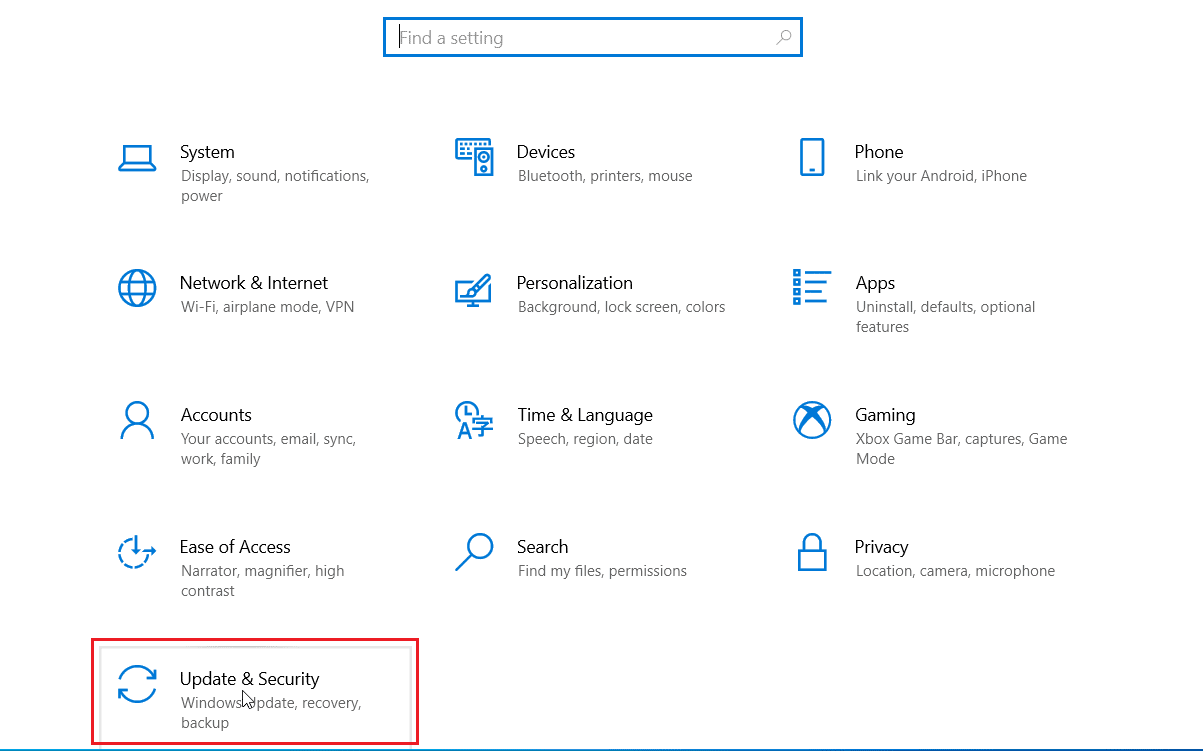Open the Gaming settings title

tap(885, 415)
